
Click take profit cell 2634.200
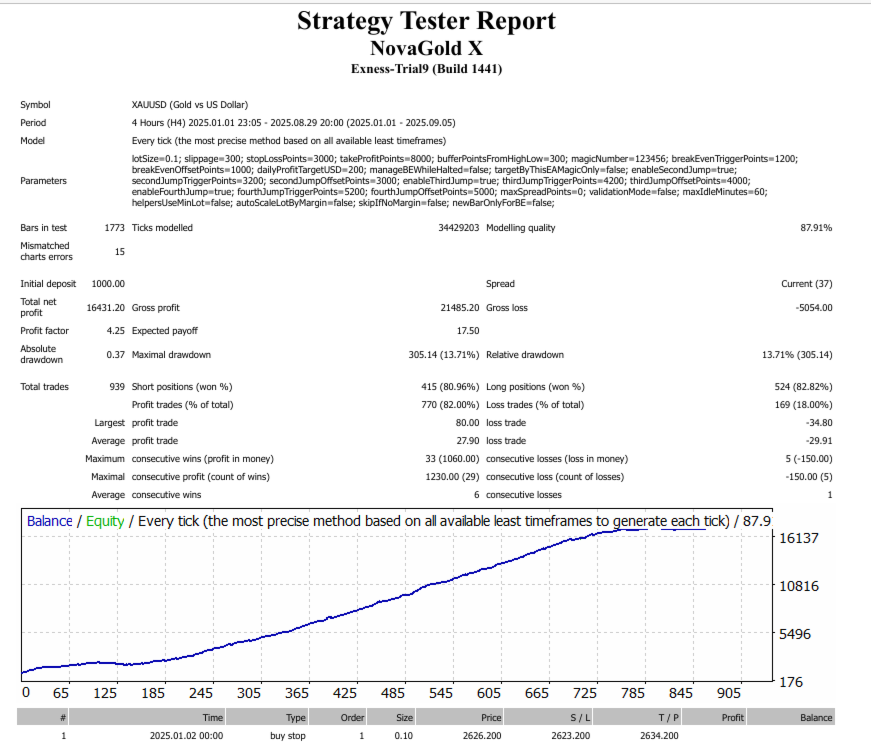pos(659,736)
